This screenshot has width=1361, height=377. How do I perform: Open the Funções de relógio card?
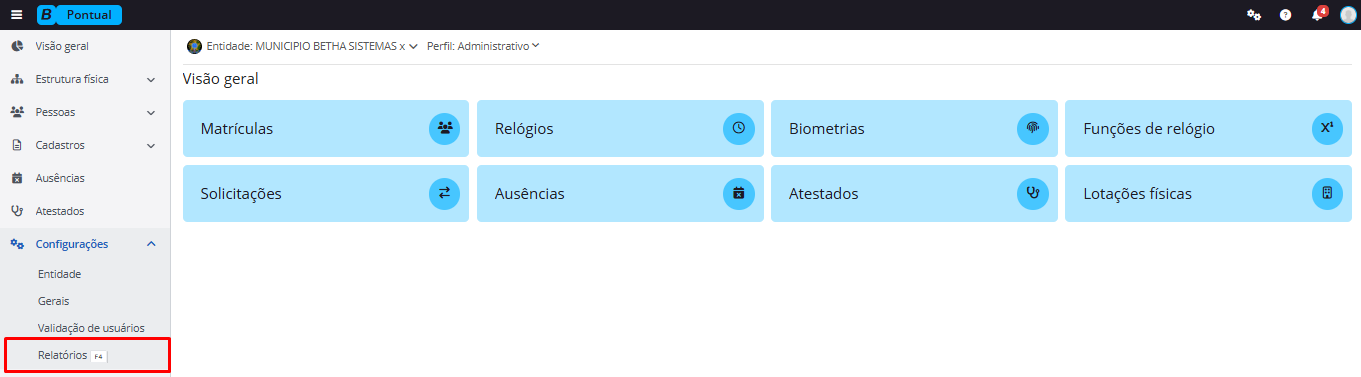1208,128
